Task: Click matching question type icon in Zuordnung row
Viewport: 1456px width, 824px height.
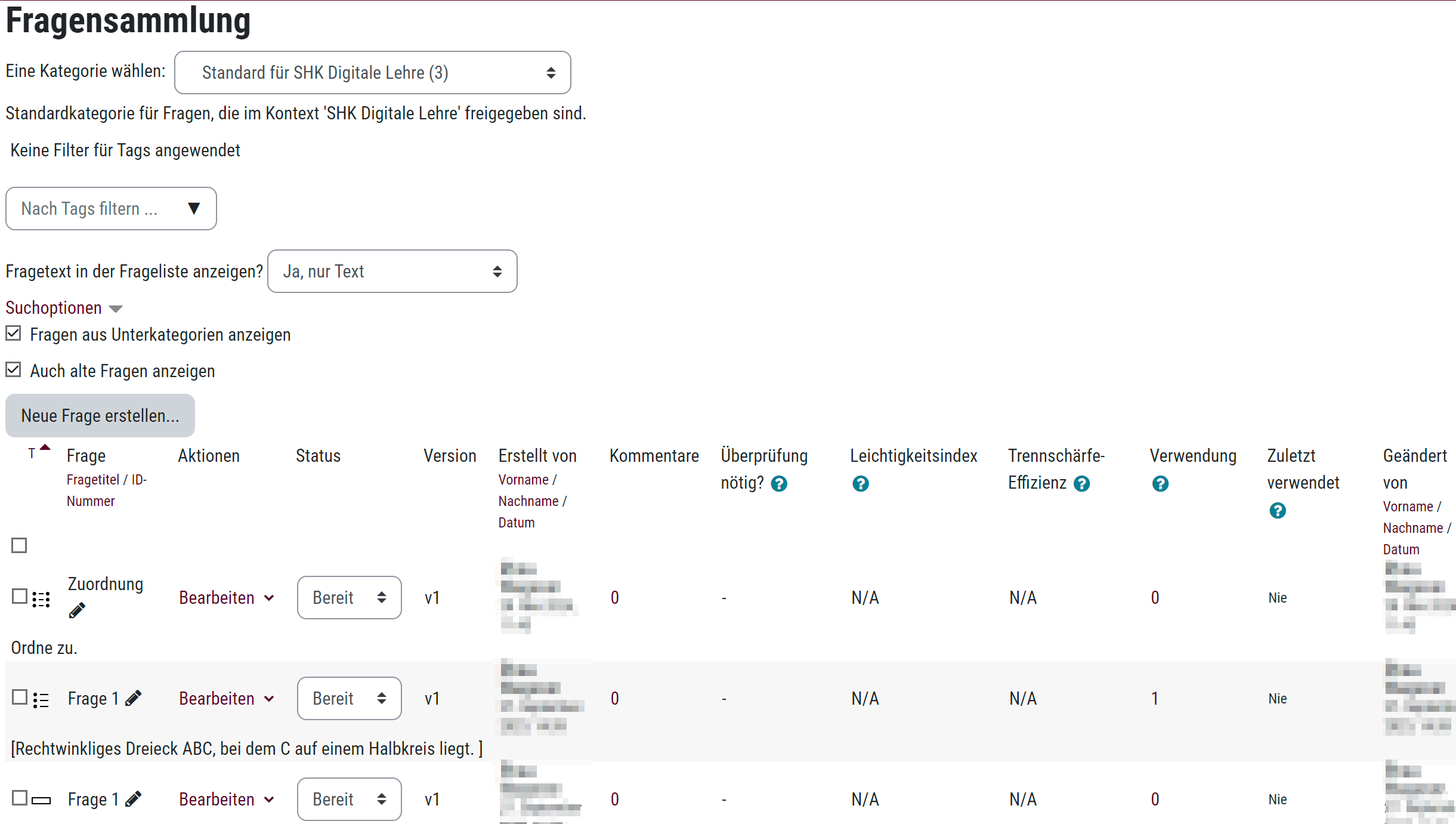Action: click(x=41, y=598)
